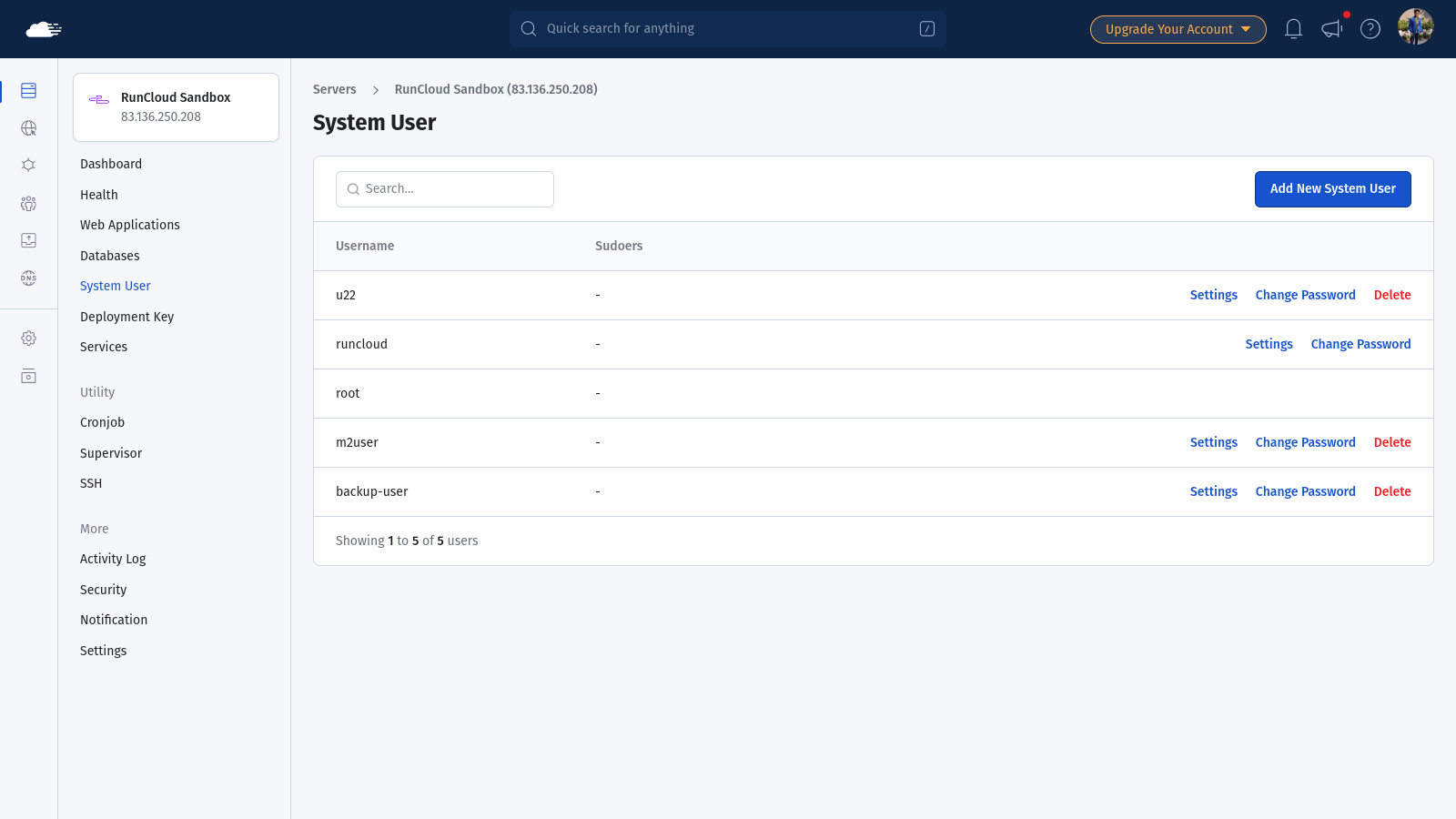This screenshot has height=819, width=1456.
Task: Select the RunCloud Sandbox server card
Action: coord(176,107)
